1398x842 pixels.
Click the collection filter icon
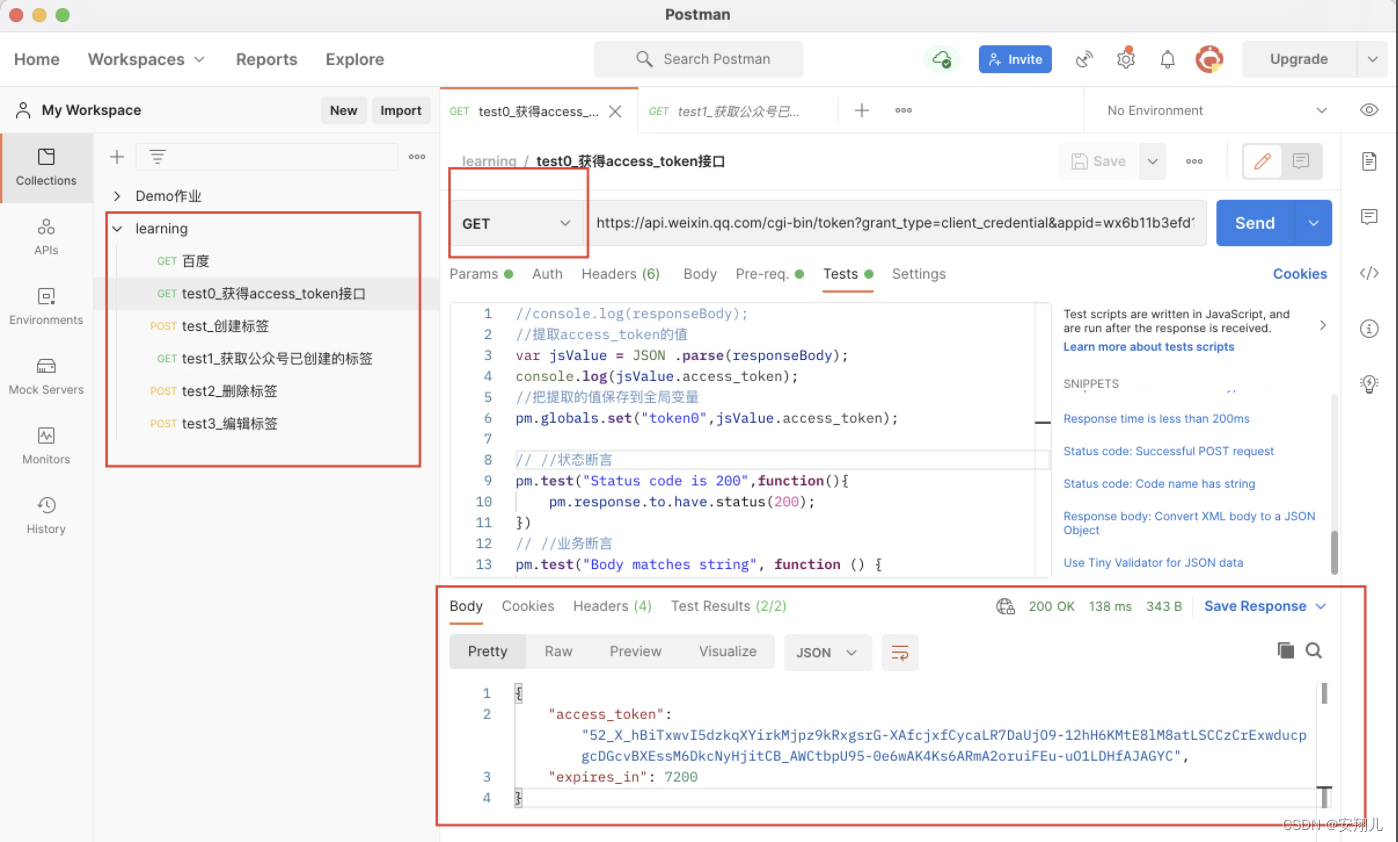(157, 157)
